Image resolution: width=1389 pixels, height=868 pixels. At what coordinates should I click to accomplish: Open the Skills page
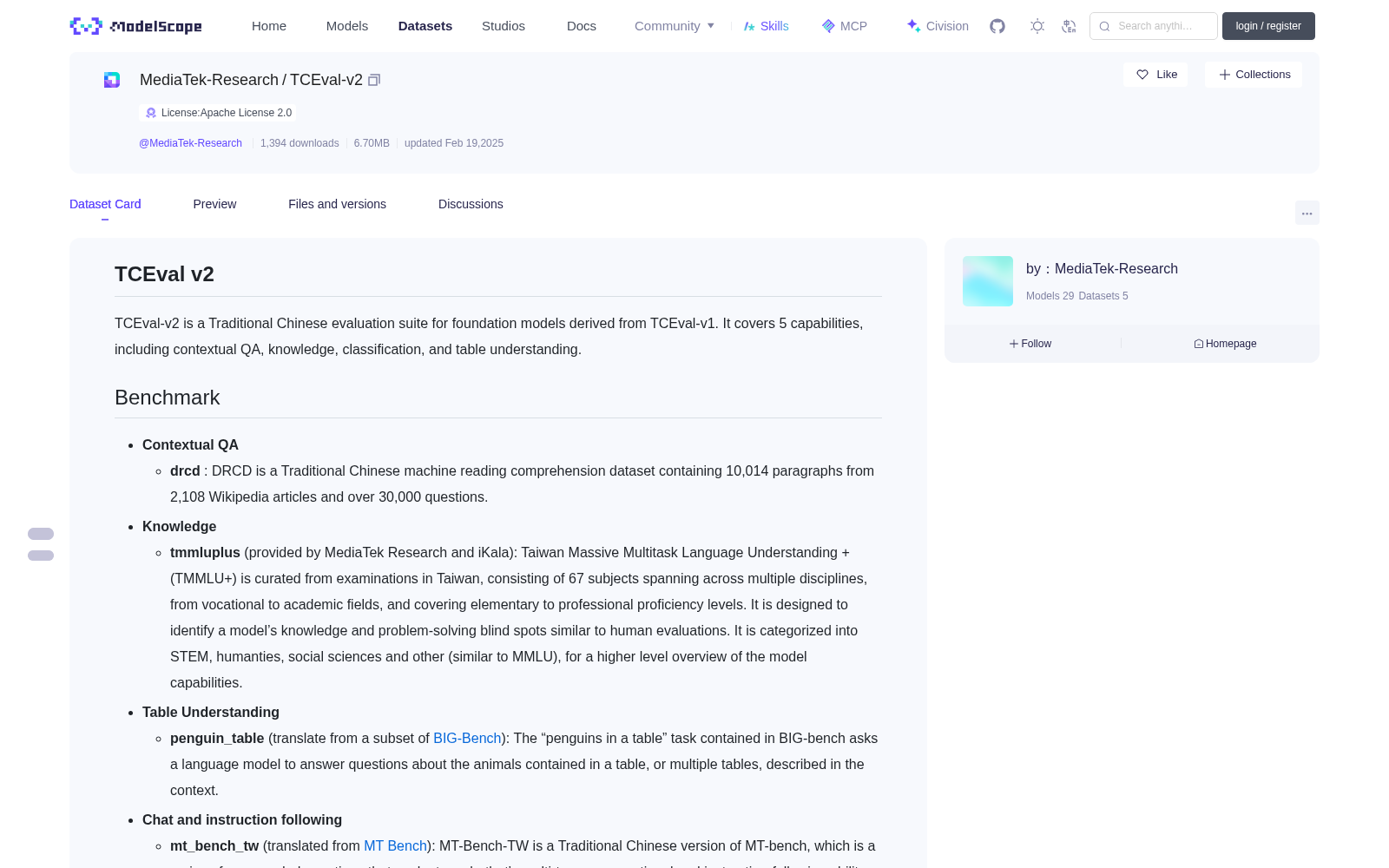tap(767, 26)
